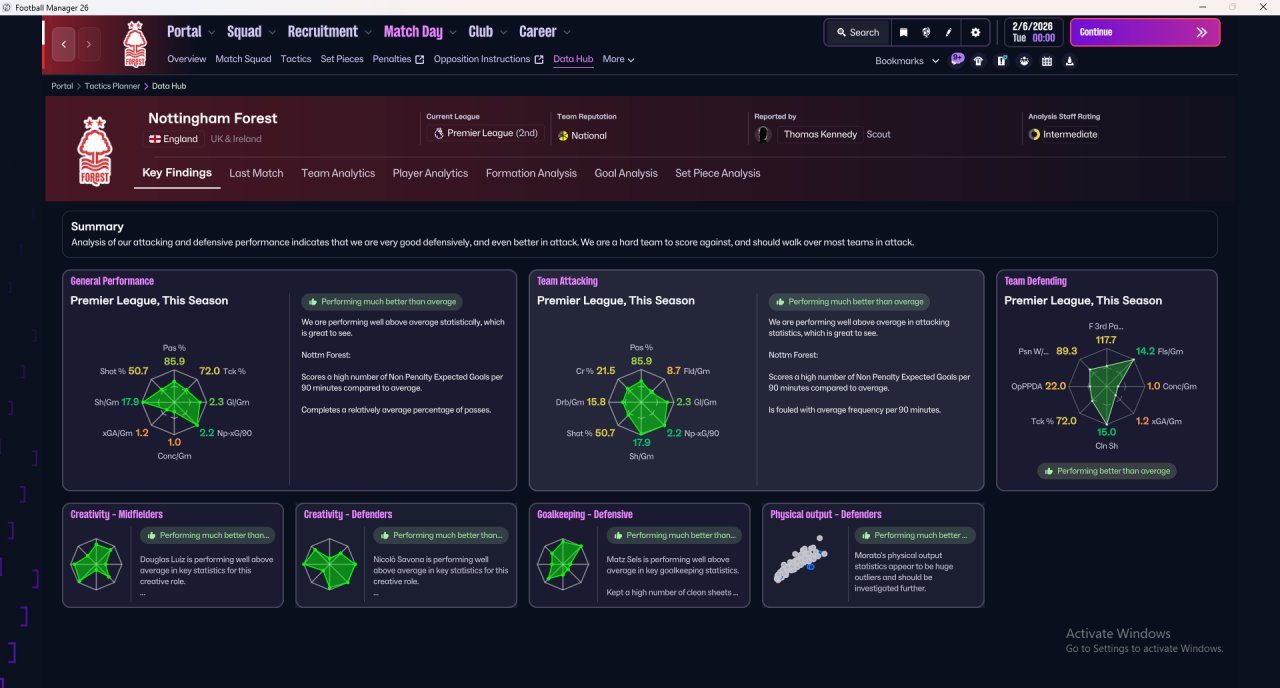Switch to the Last Match tab
The height and width of the screenshot is (688, 1280).
[x=256, y=173]
